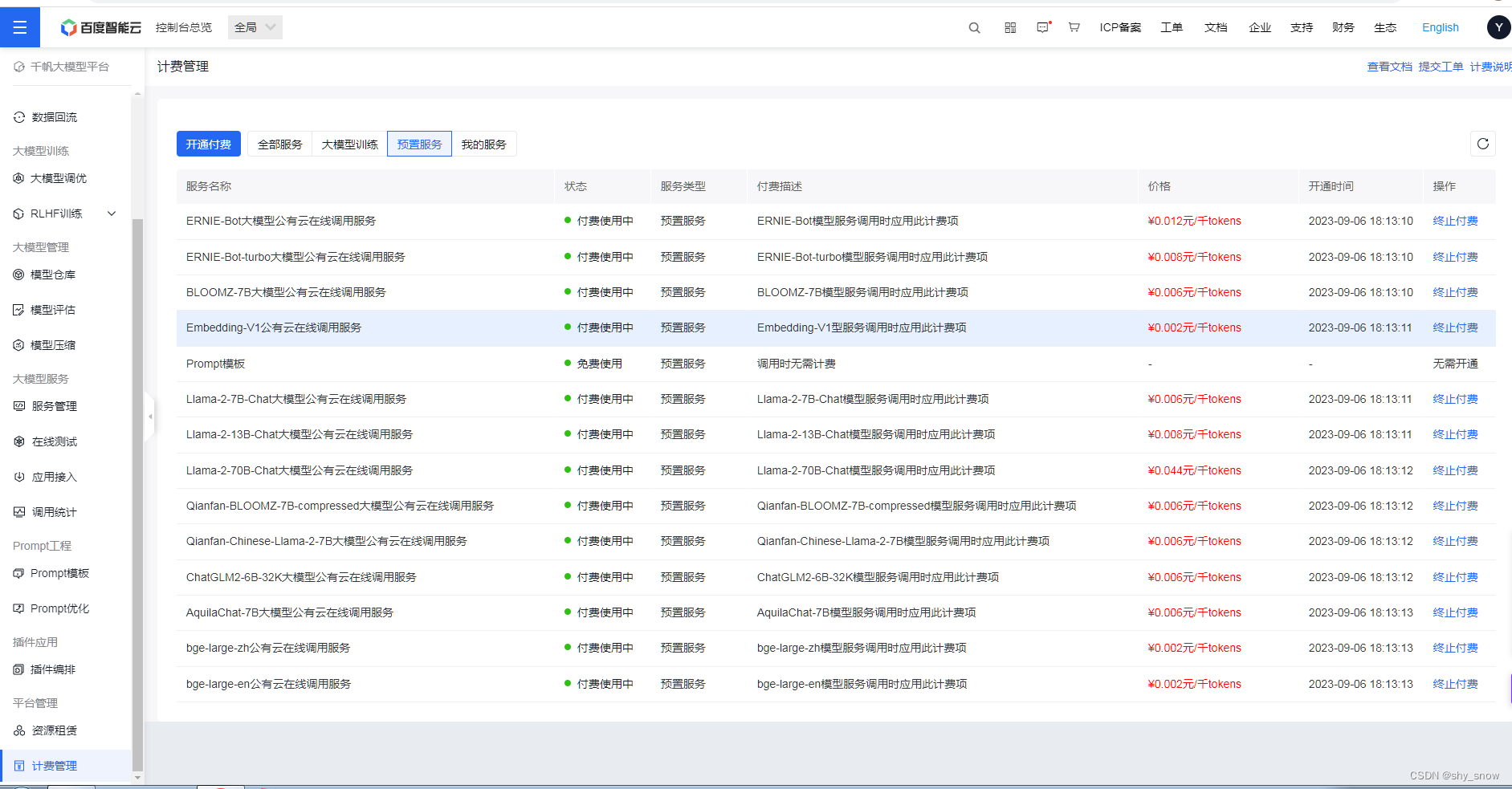1512x789 pixels.
Task: Open the 文档 header menu
Action: click(1216, 27)
